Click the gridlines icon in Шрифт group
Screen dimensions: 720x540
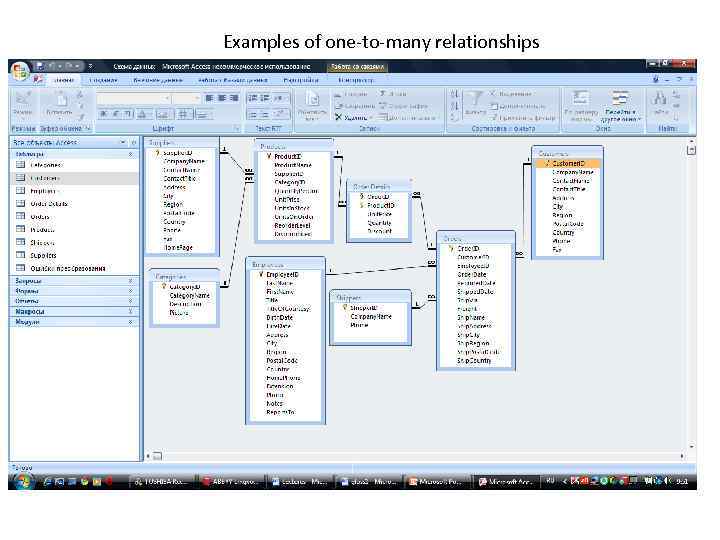point(183,114)
